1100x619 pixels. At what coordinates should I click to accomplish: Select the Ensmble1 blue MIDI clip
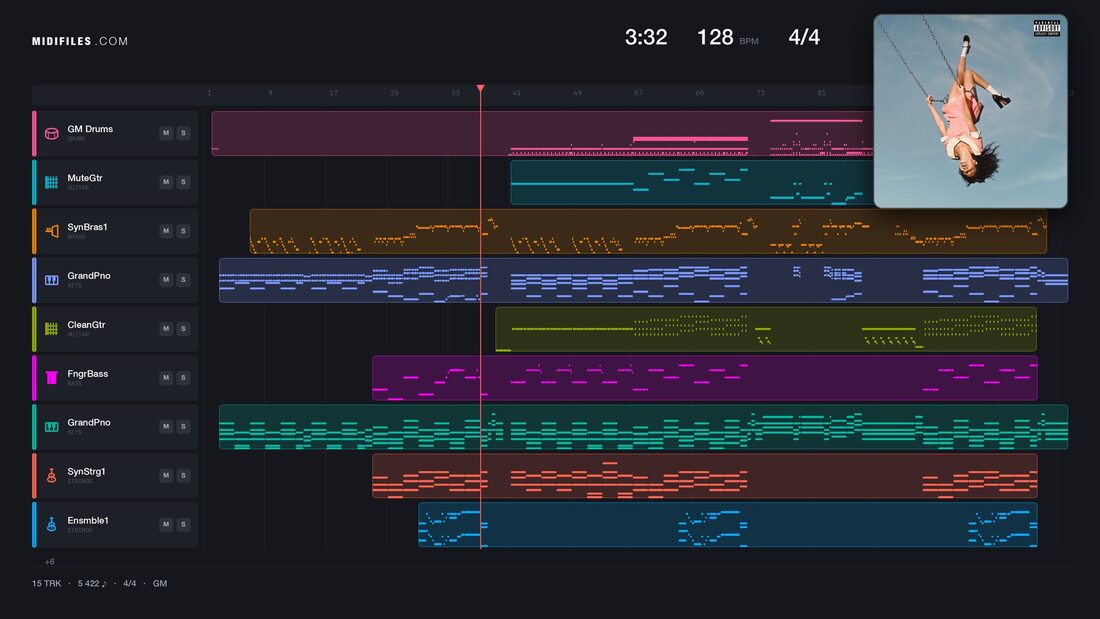point(728,524)
